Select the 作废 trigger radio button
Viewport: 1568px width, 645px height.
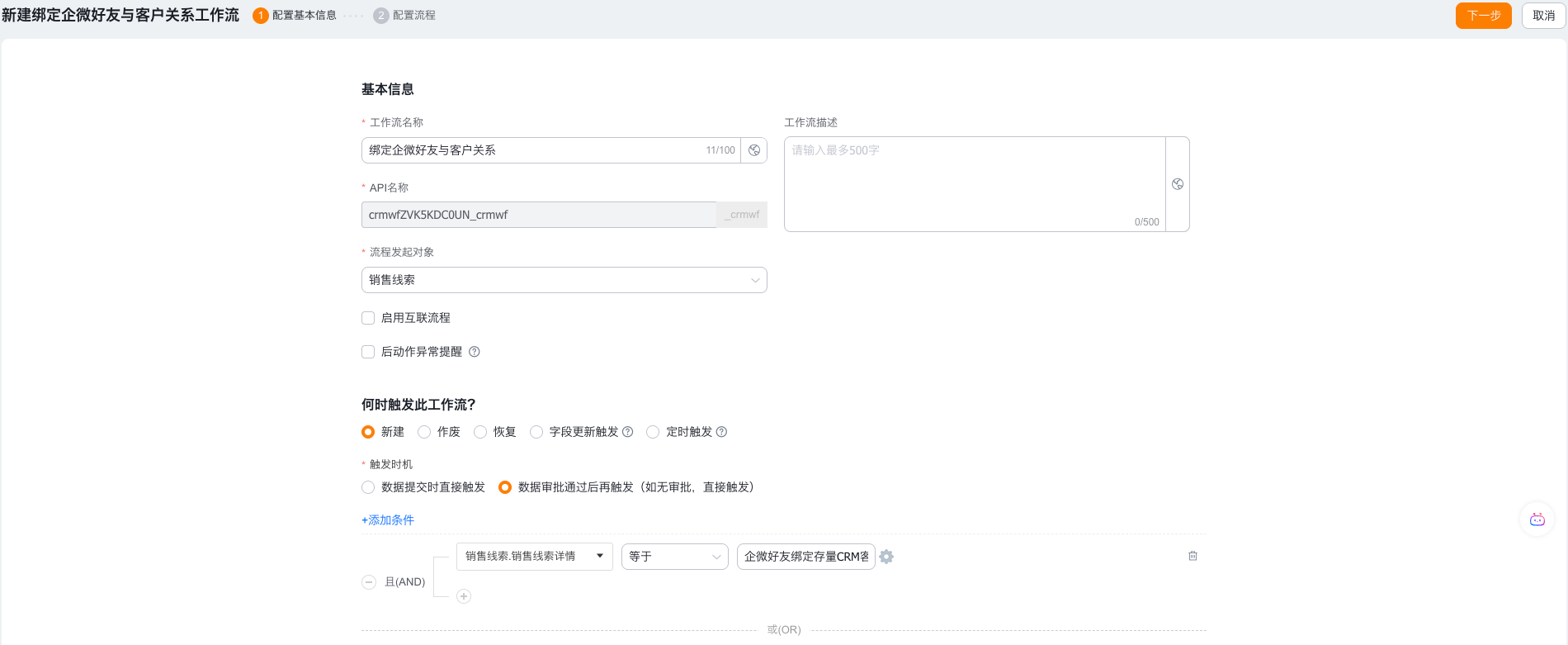pos(424,432)
